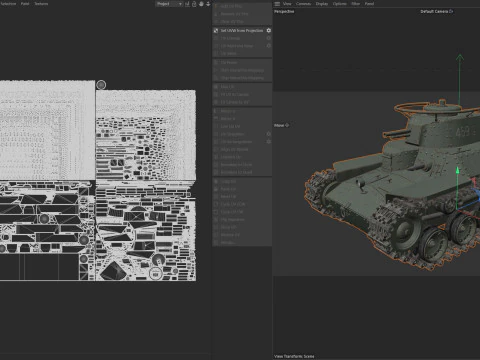This screenshot has height=360, width=480.
Task: Select the UV Peeler entry
Action: point(242,63)
